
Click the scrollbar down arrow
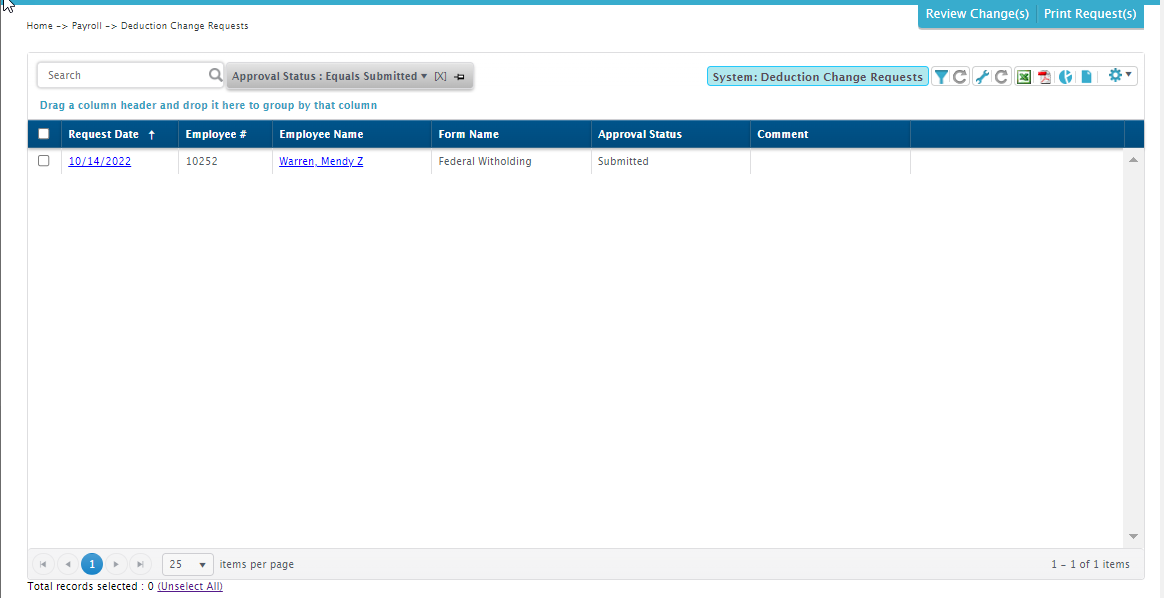[1134, 536]
